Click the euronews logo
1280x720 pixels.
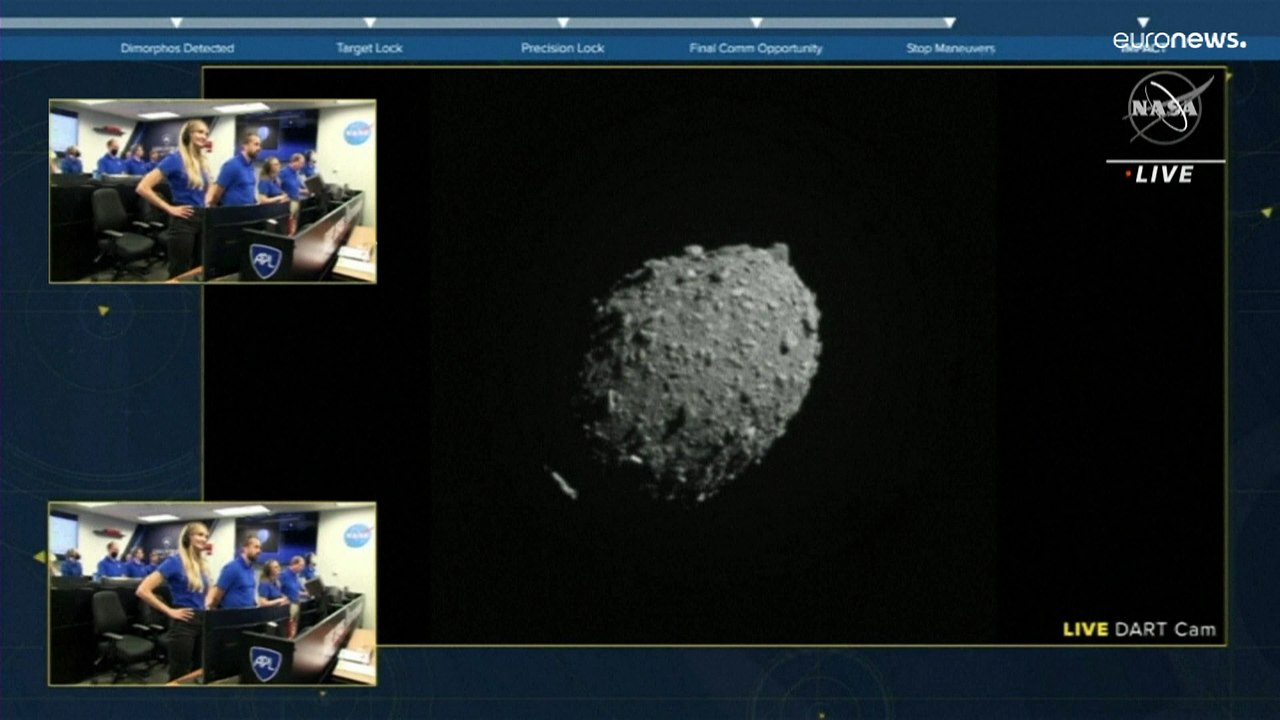pyautogui.click(x=1180, y=40)
